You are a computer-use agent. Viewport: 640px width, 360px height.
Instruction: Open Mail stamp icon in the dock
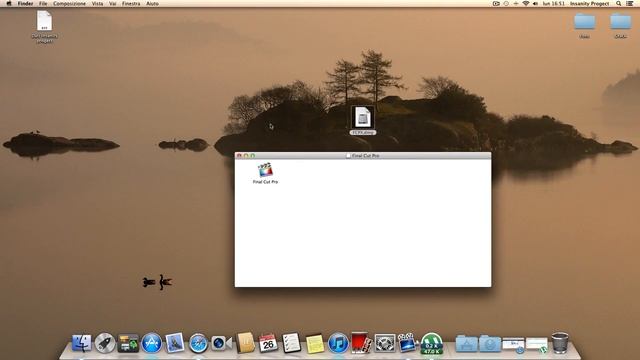point(175,343)
